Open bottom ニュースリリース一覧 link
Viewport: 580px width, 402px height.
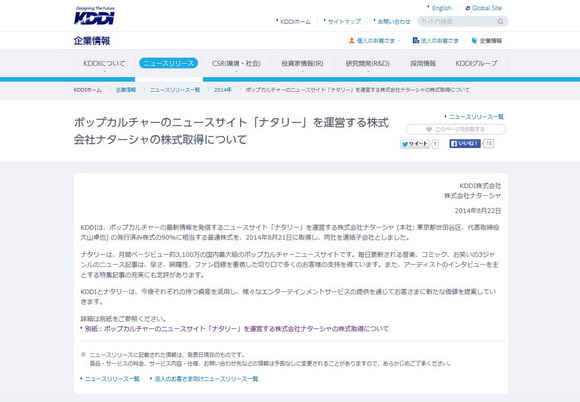tap(112, 379)
